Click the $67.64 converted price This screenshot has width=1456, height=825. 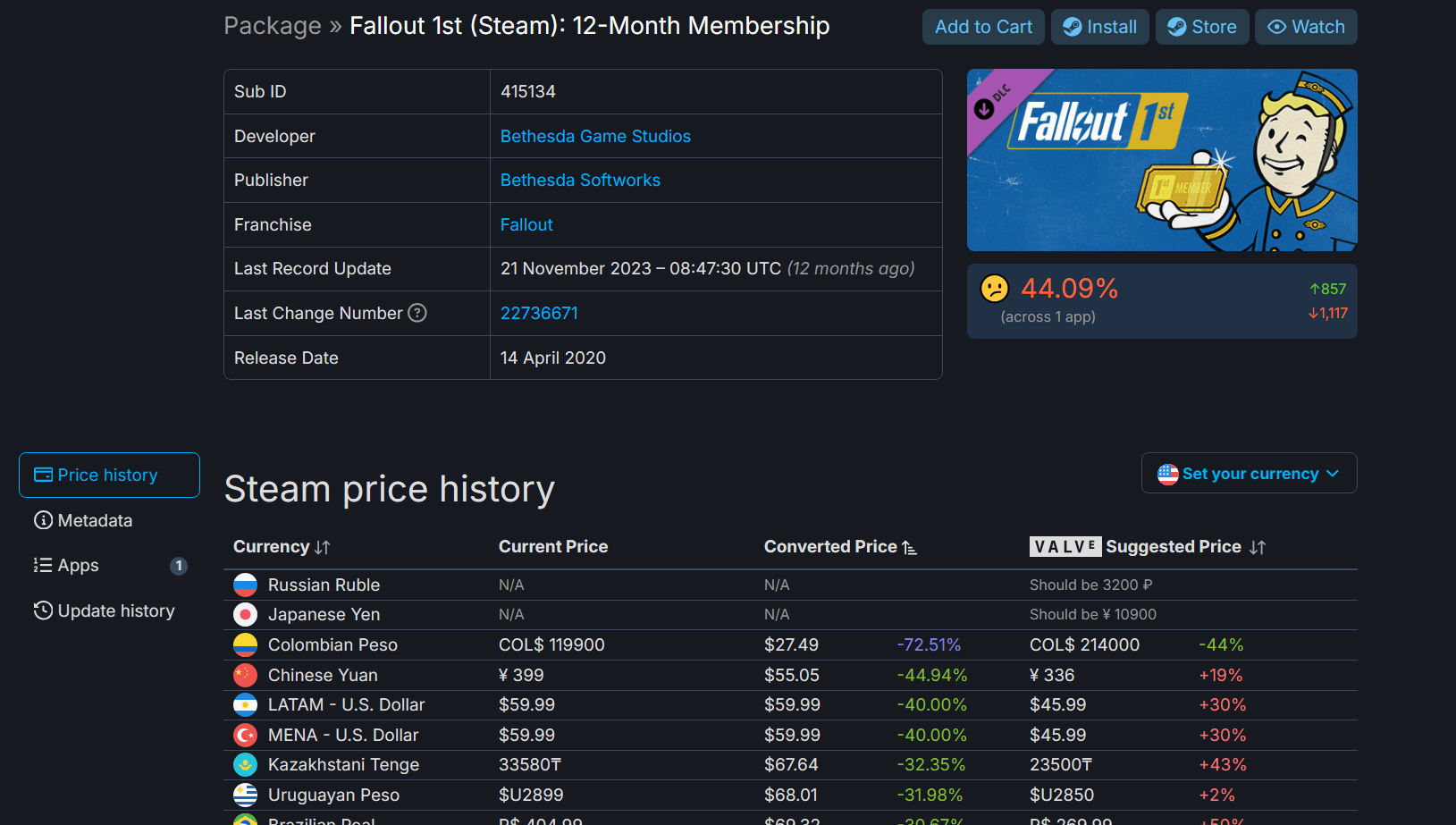point(791,764)
